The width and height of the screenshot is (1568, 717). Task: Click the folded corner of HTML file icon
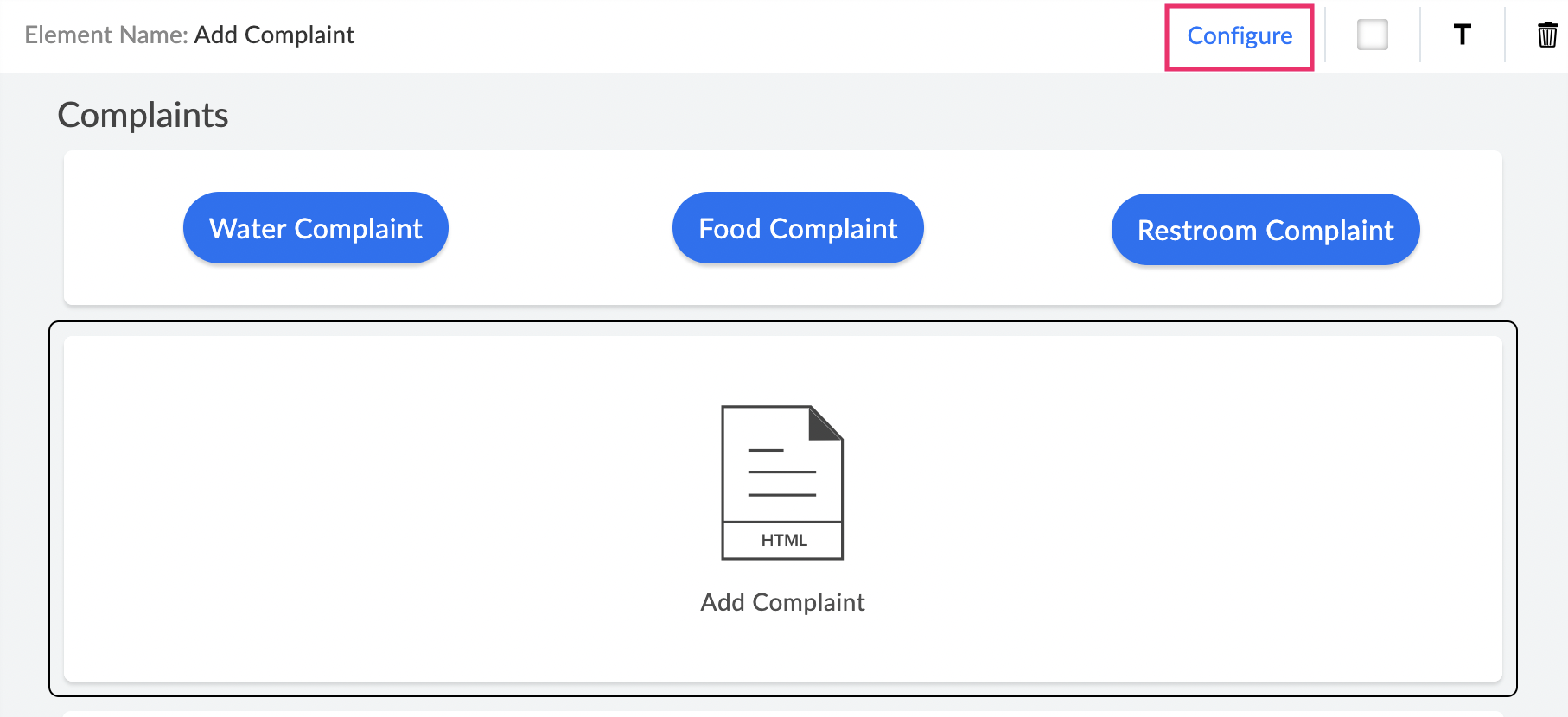pyautogui.click(x=825, y=422)
